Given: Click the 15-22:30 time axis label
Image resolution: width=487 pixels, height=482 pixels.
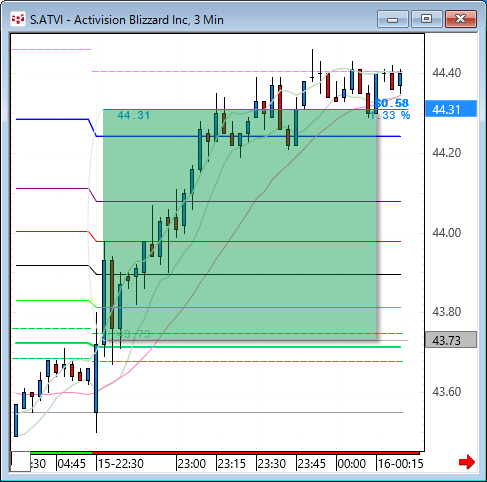Looking at the screenshot, I should coord(121,464).
